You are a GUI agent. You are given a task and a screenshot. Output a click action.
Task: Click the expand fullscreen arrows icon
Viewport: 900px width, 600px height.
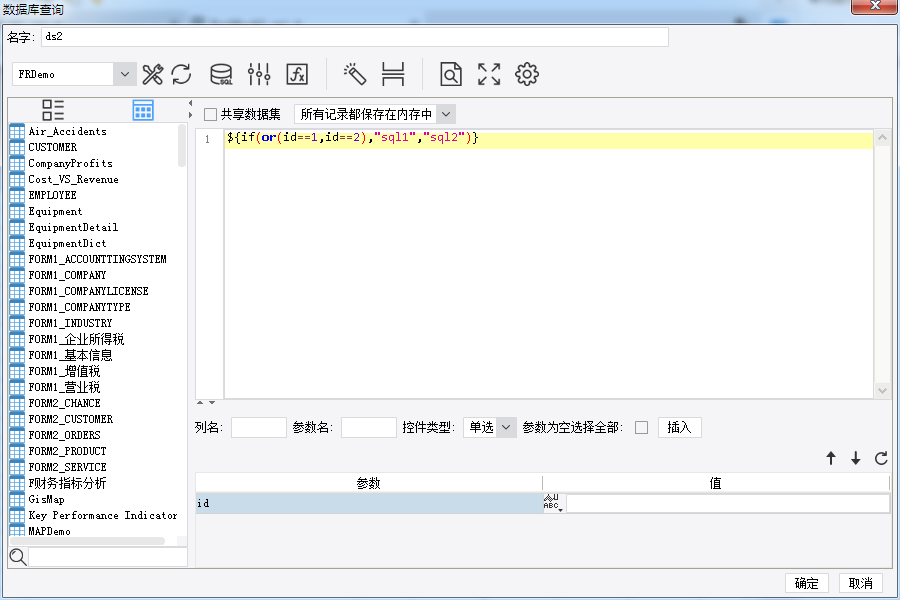(x=489, y=74)
